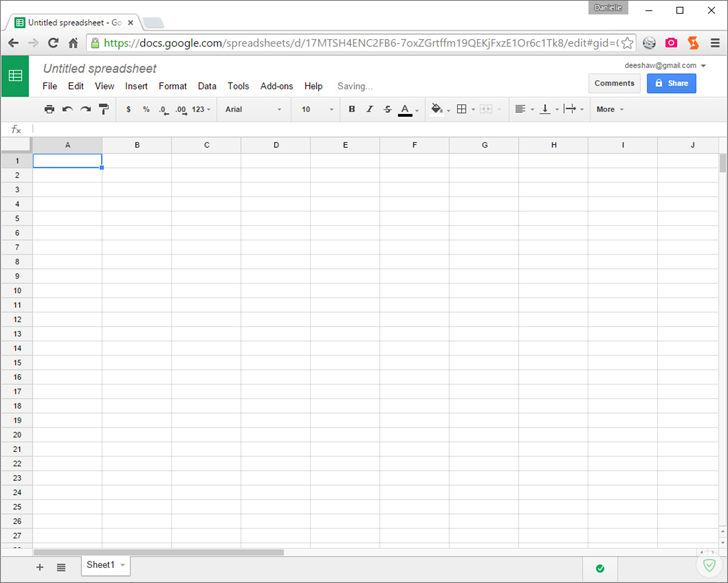Image resolution: width=728 pixels, height=583 pixels.
Task: Open the number format 123 dropdown
Action: (201, 109)
